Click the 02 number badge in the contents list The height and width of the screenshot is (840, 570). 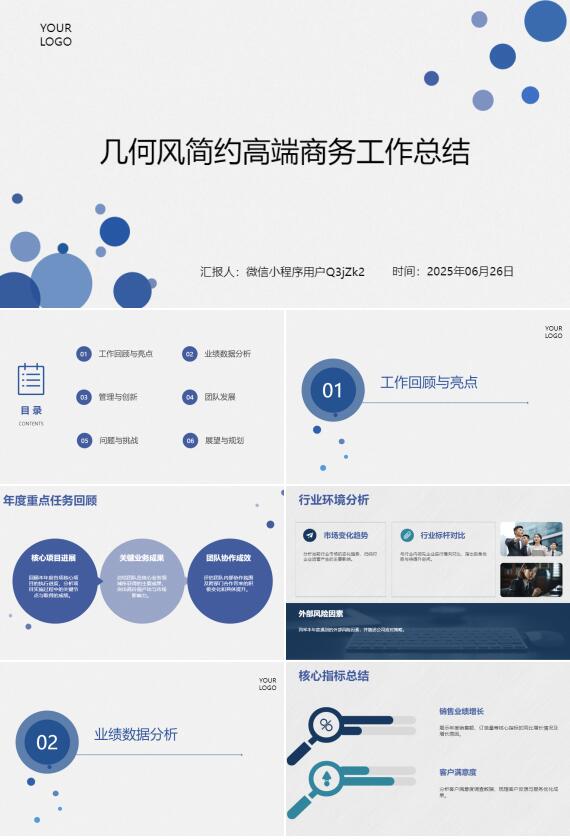(190, 354)
